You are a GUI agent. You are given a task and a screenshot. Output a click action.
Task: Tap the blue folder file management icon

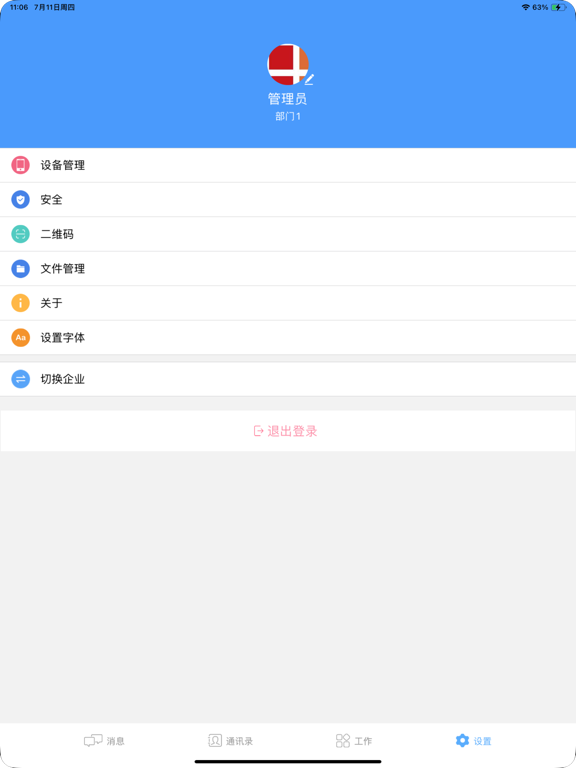21,268
